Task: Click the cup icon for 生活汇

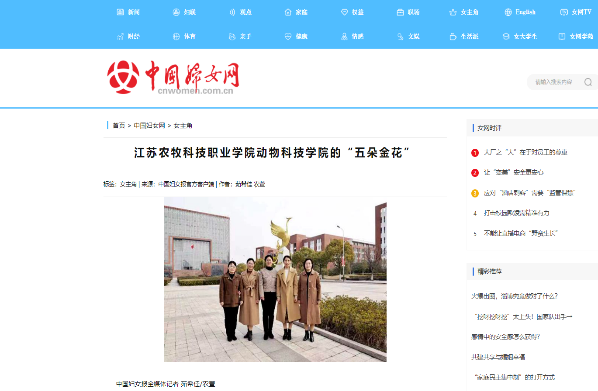Action: pos(453,37)
